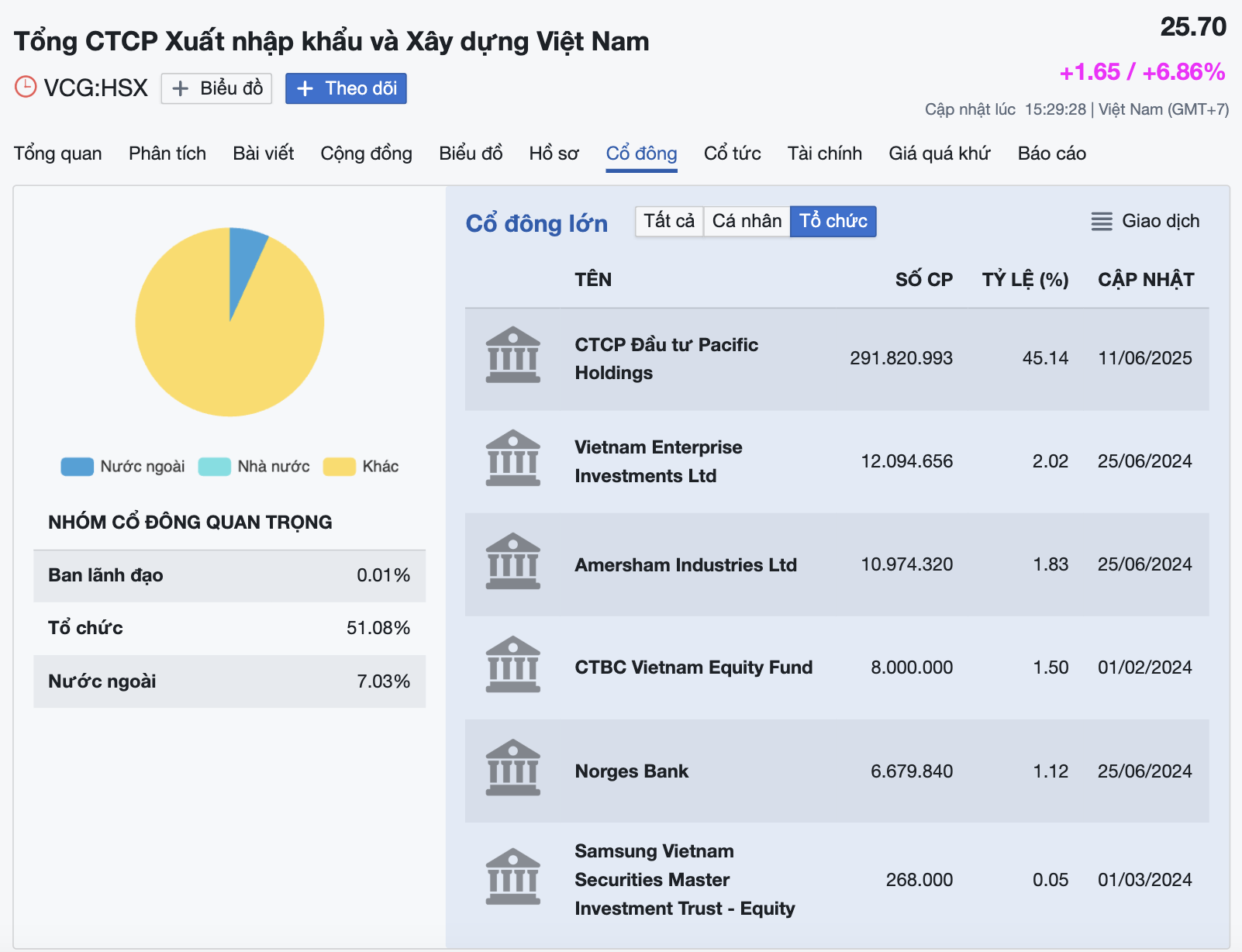Screen dimensions: 1242x952
Task: Select the Cổ đông tab
Action: coord(642,153)
